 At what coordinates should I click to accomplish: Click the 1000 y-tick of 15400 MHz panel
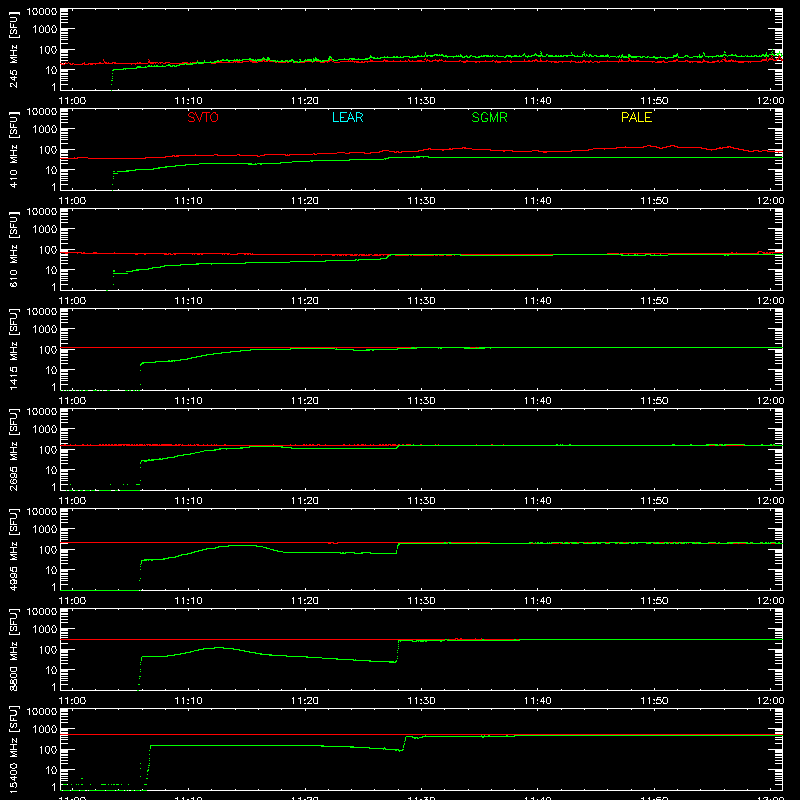(x=45, y=730)
